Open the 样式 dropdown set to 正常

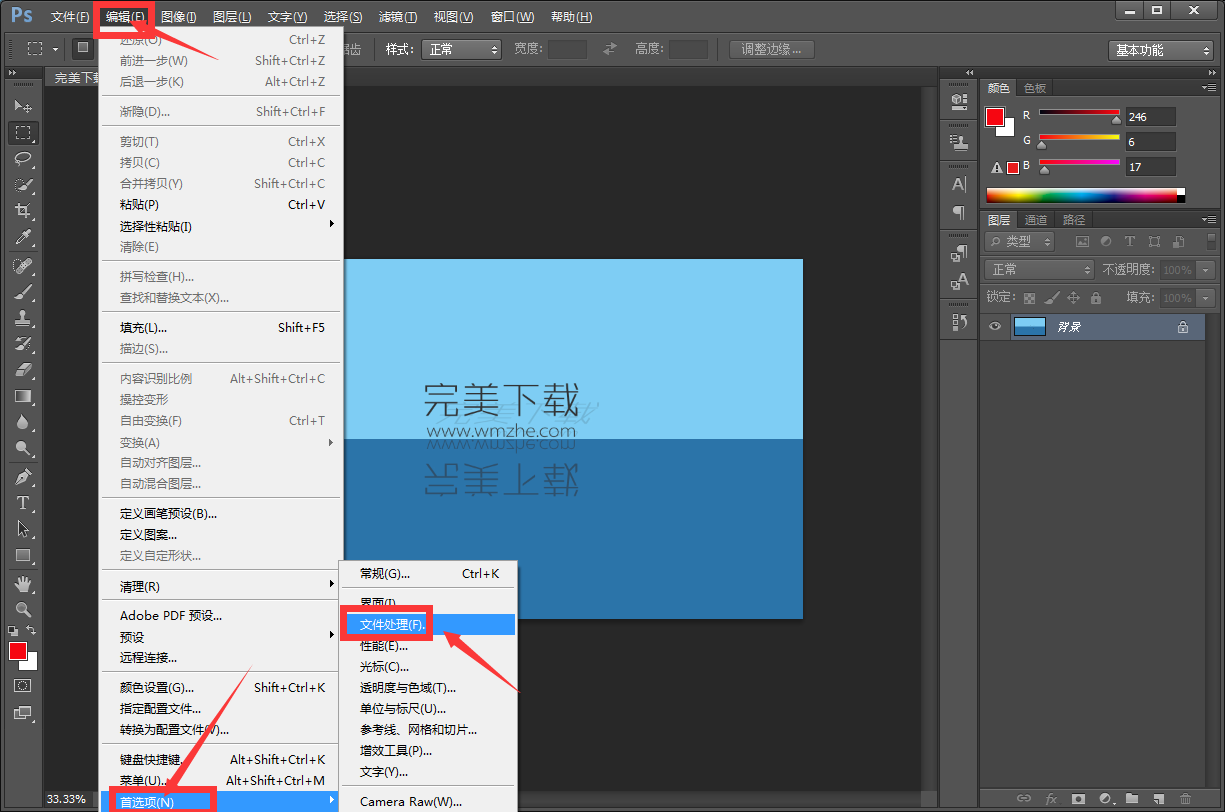(x=461, y=49)
